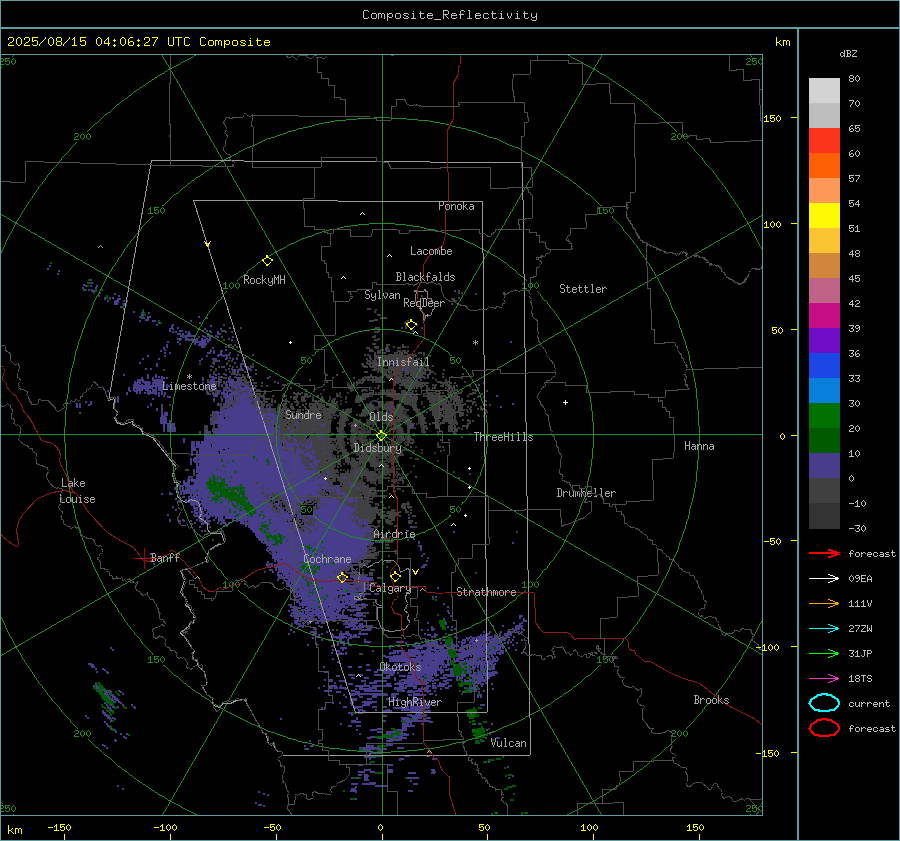This screenshot has width=900, height=841.
Task: Click the 51 dBZ yellow color swatch
Action: coord(824,215)
